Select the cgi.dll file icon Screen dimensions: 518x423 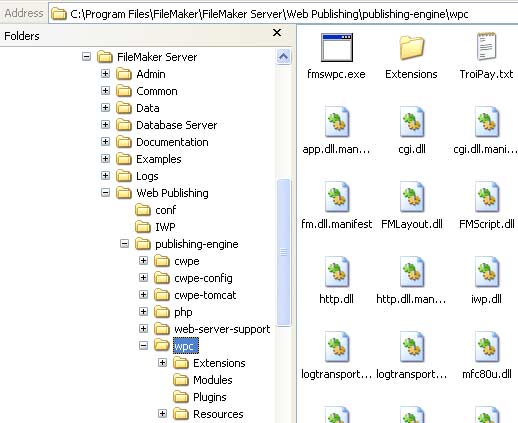412,122
